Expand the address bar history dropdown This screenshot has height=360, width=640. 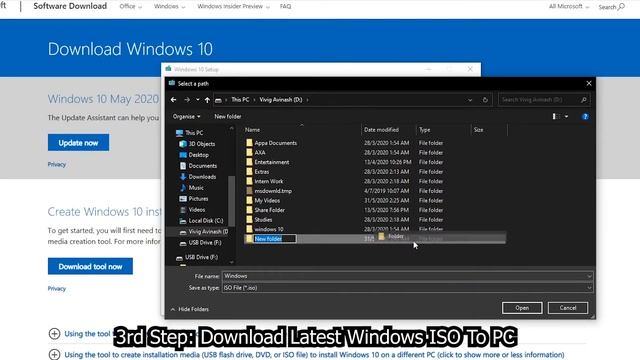click(x=470, y=100)
